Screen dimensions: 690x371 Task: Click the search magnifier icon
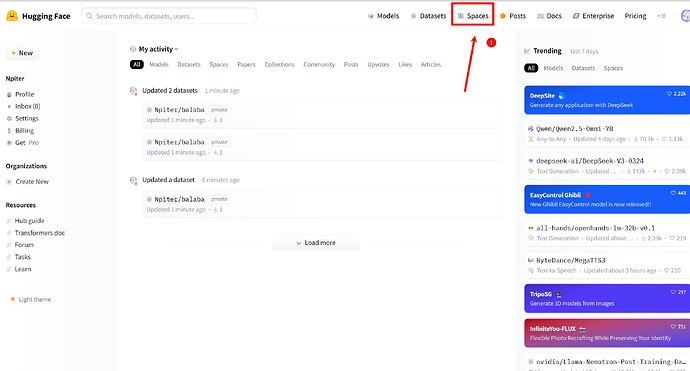pos(89,16)
